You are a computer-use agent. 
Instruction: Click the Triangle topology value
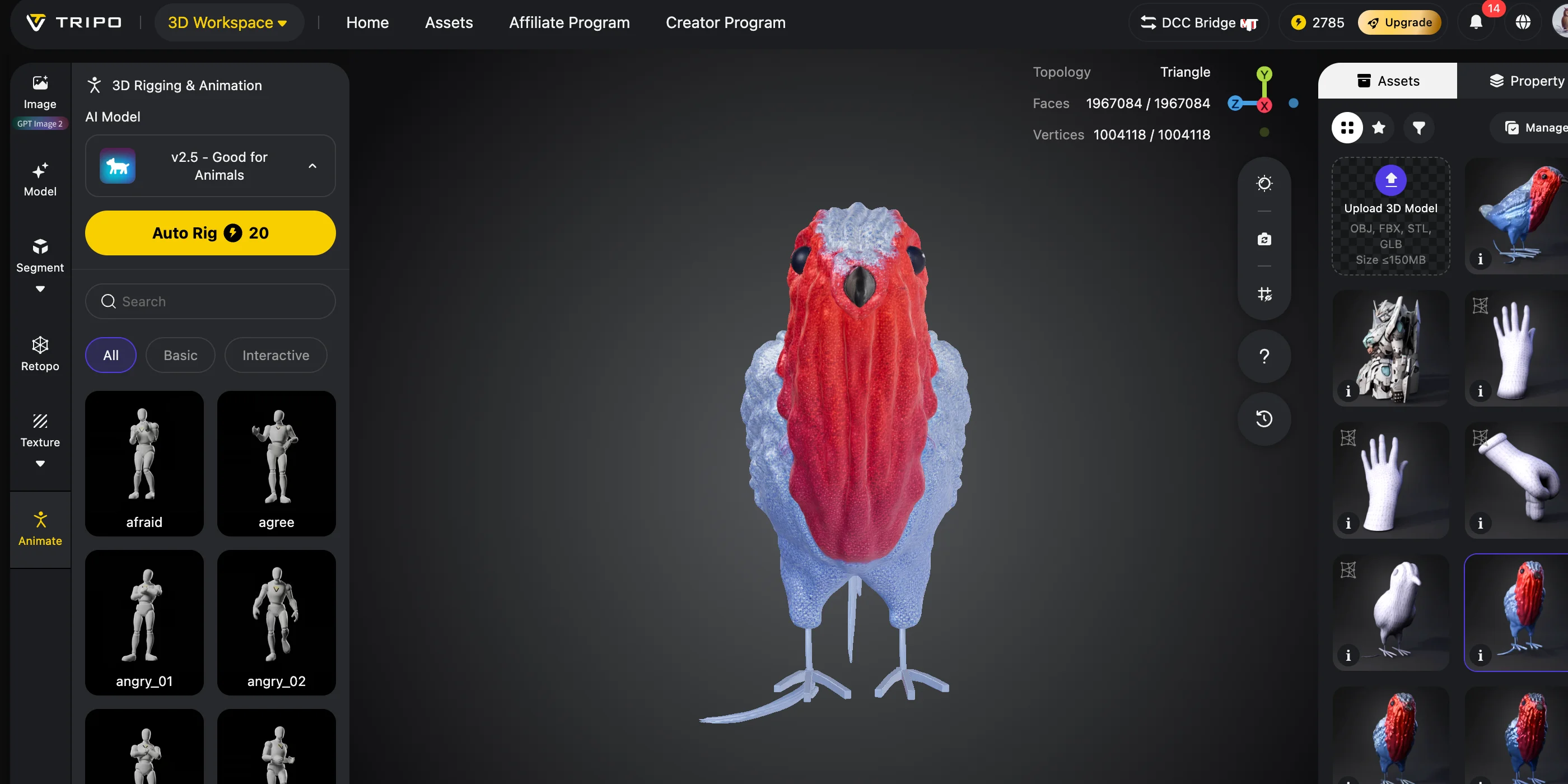1184,72
